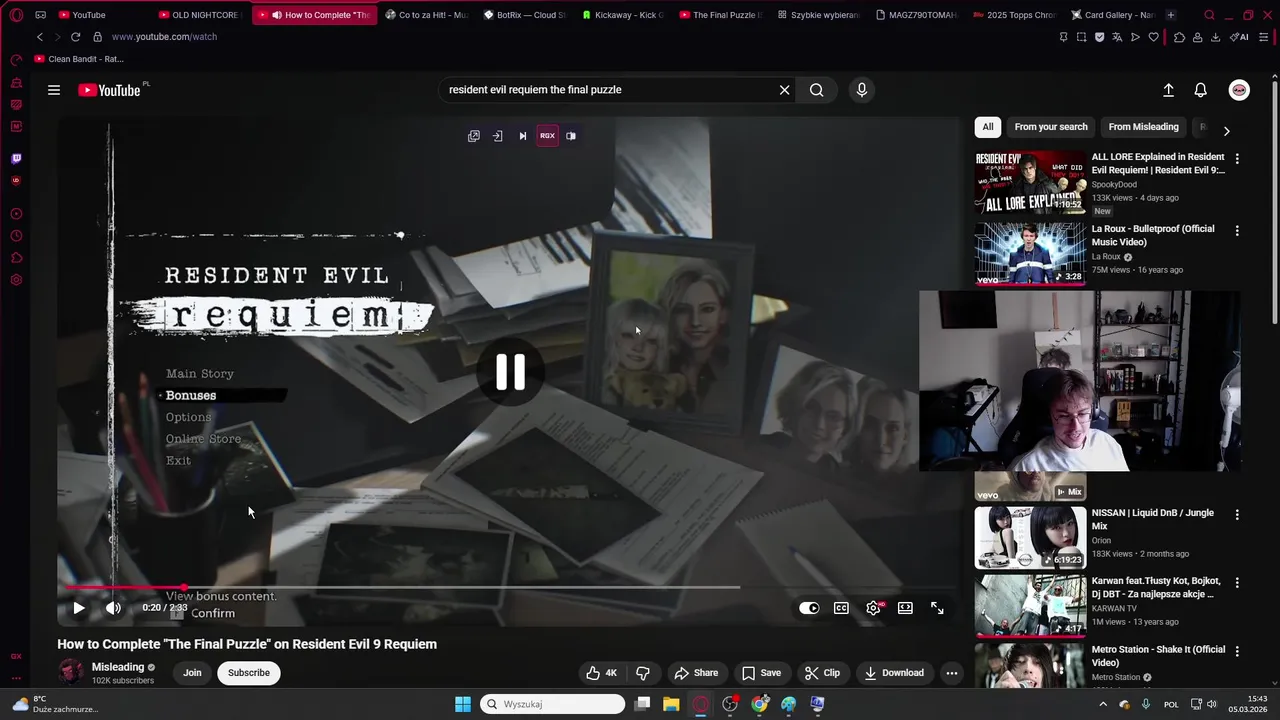1280x720 pixels.
Task: Open a new browser tab with plus
Action: point(1171,15)
